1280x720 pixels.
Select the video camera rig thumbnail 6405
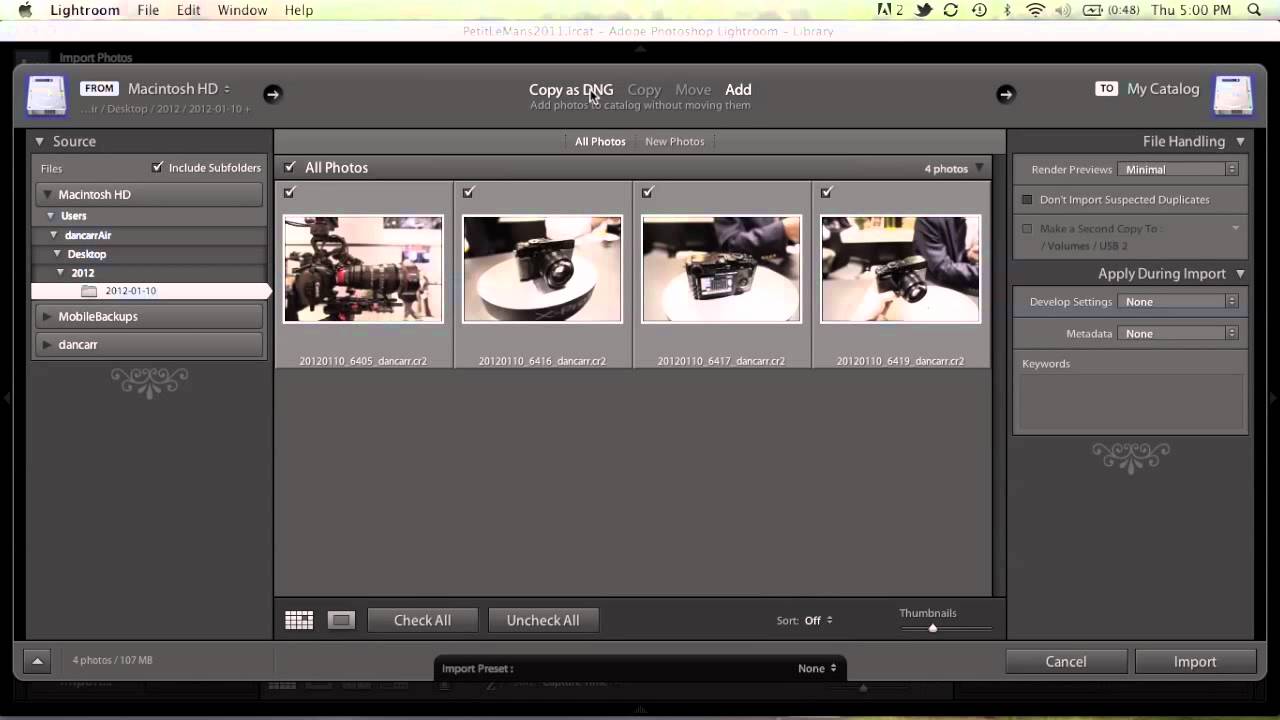pyautogui.click(x=363, y=269)
